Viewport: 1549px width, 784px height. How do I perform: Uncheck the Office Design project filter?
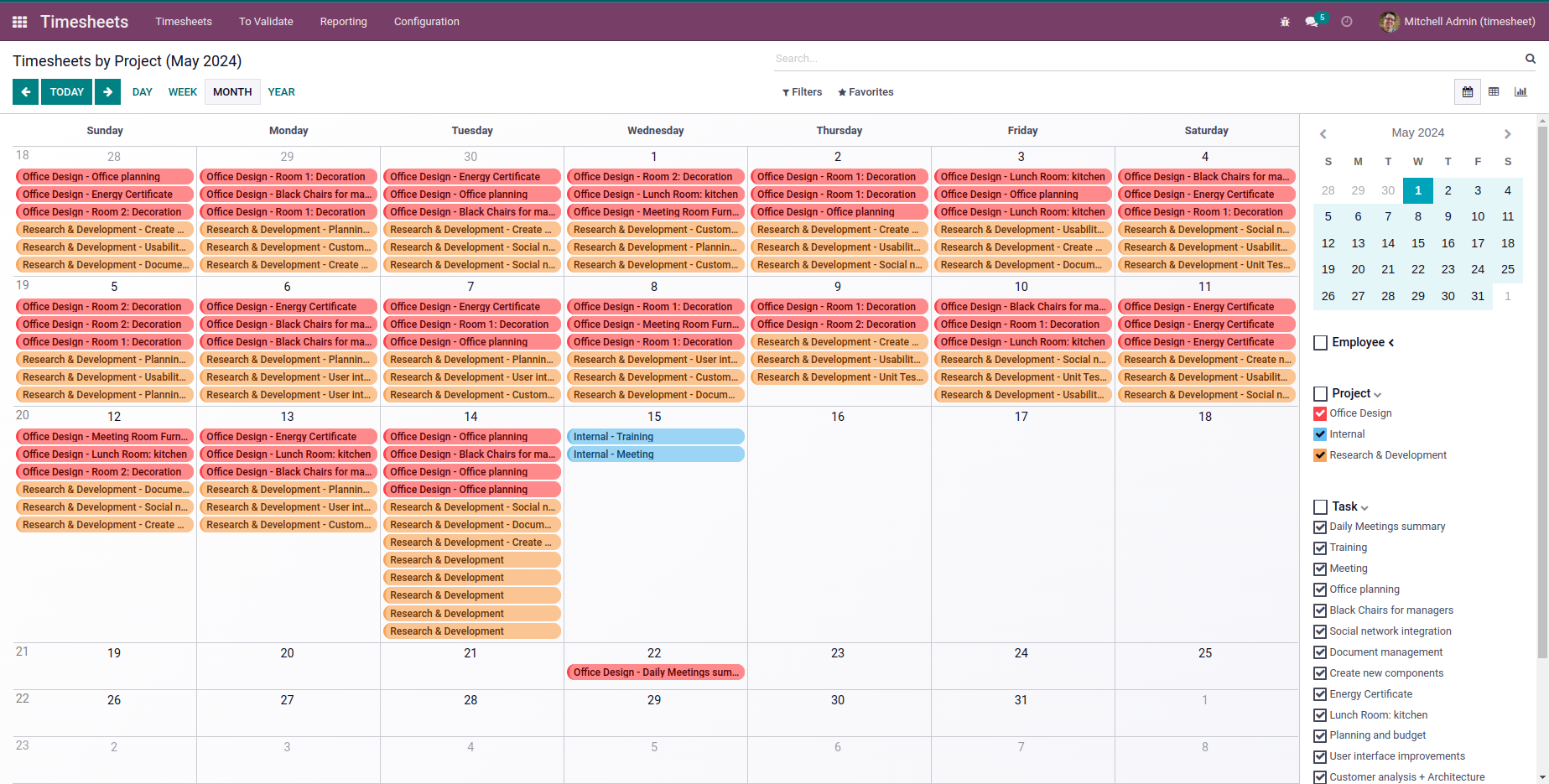pos(1320,413)
